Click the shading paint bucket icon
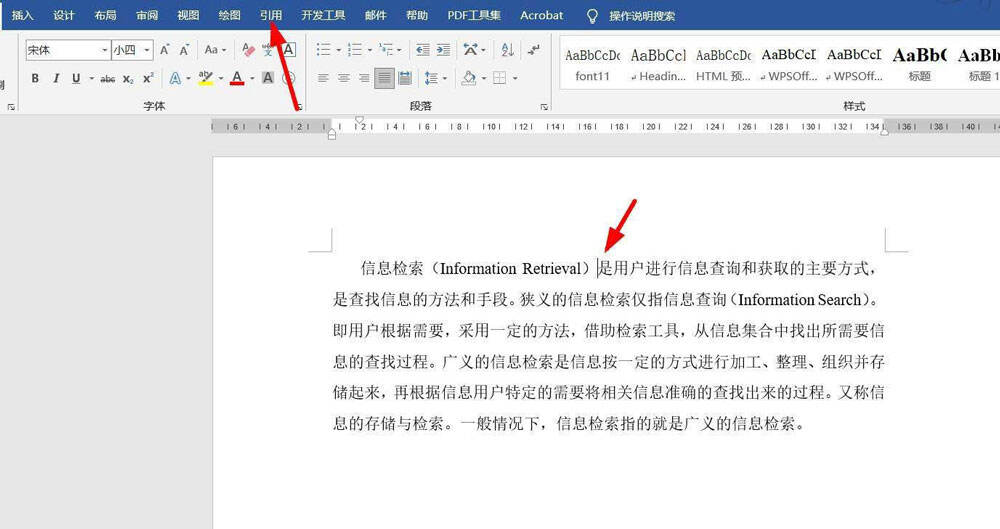1000x529 pixels. [469, 78]
